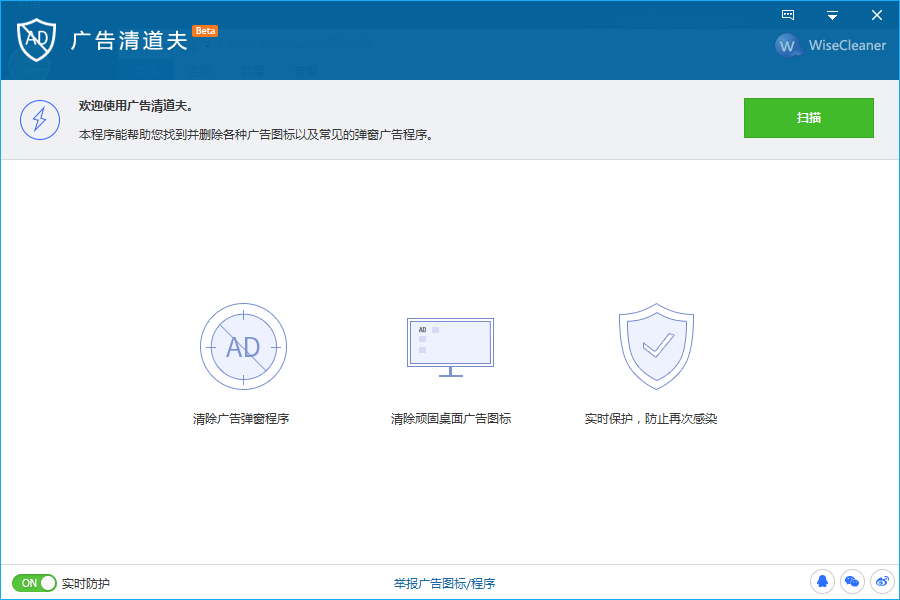Viewport: 900px width, 600px height.
Task: Click the orange Beta badge
Action: (205, 31)
